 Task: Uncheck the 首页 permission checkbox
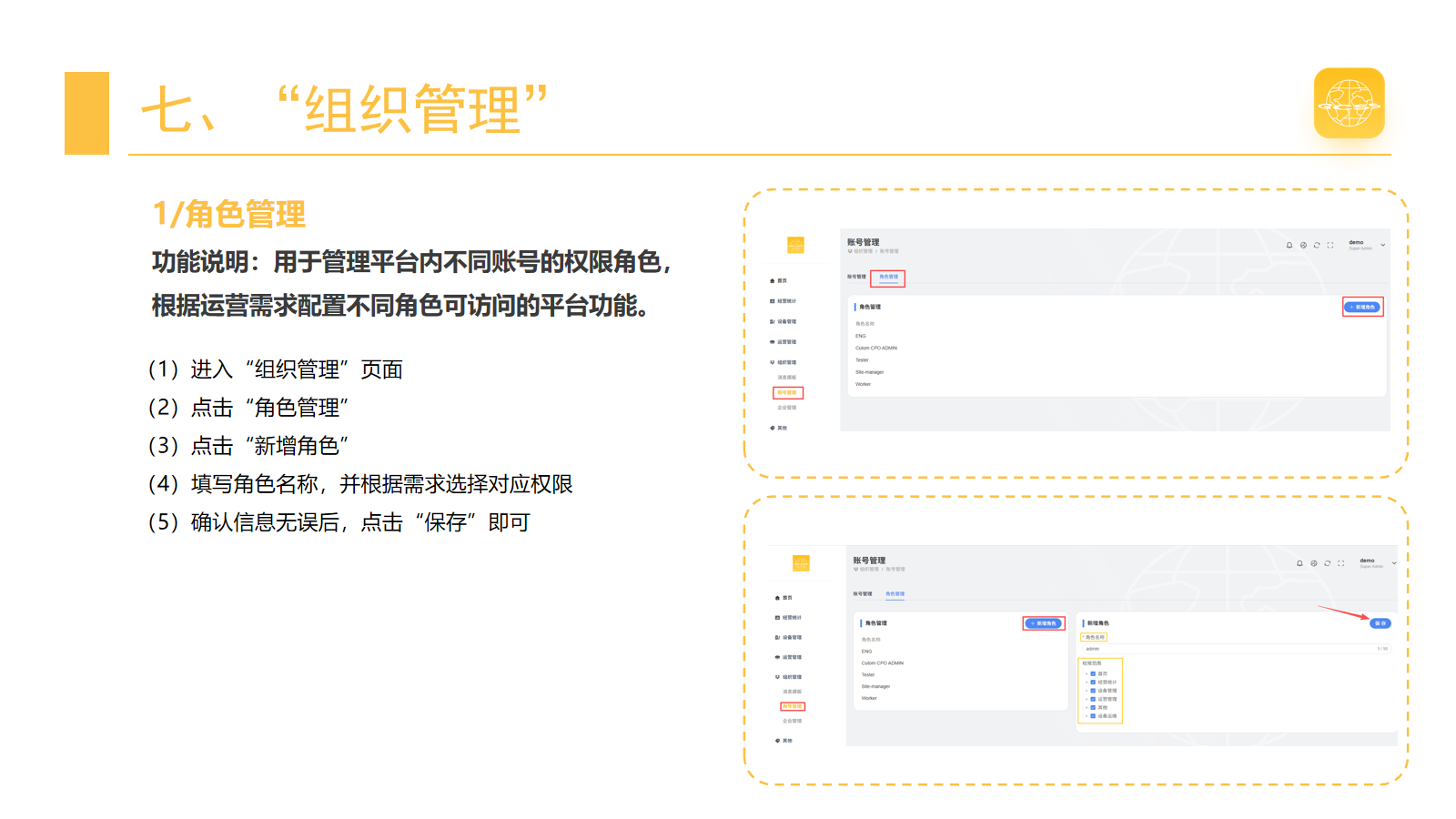pos(1093,674)
